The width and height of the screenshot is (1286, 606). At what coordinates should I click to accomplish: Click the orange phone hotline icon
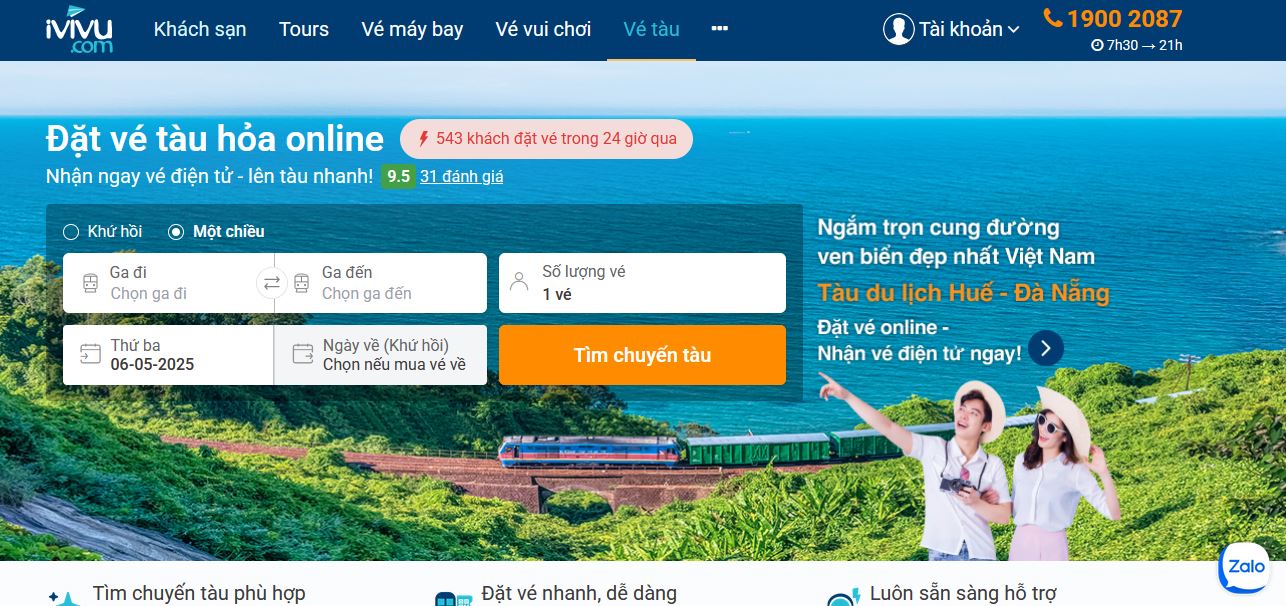(x=1052, y=18)
